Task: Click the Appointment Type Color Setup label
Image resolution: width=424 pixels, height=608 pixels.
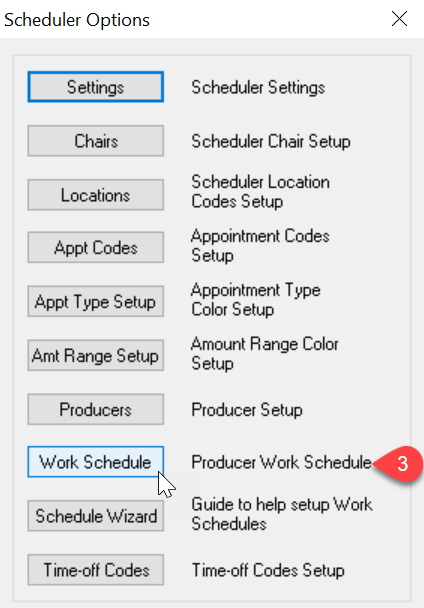Action: (x=256, y=300)
